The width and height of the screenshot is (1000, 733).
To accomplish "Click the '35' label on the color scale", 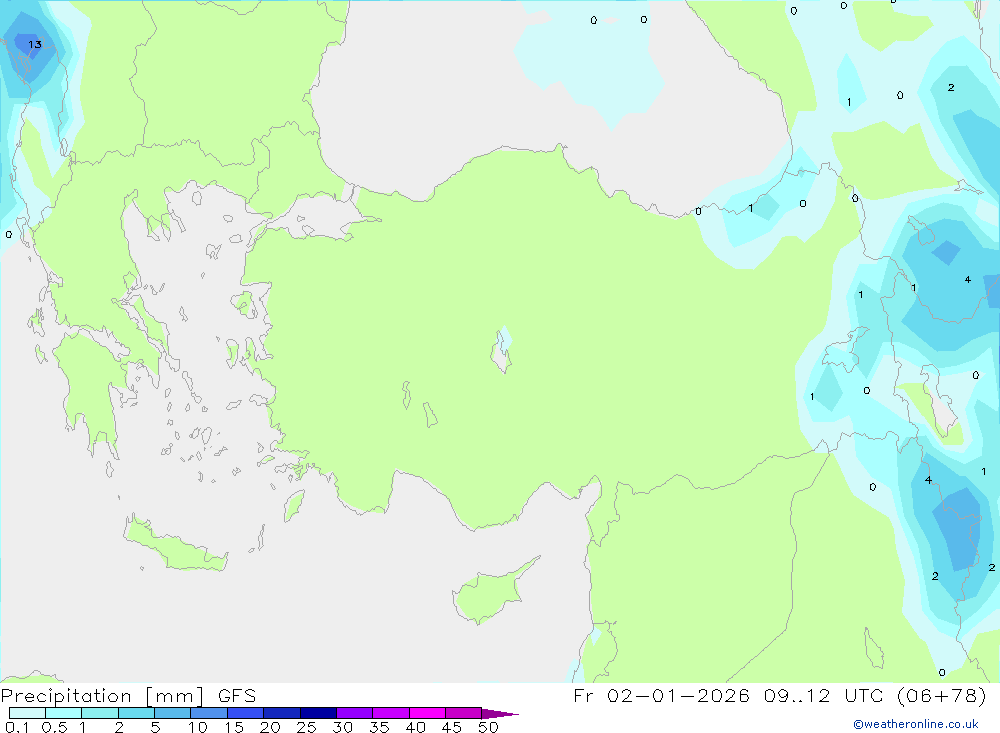I will click(379, 727).
